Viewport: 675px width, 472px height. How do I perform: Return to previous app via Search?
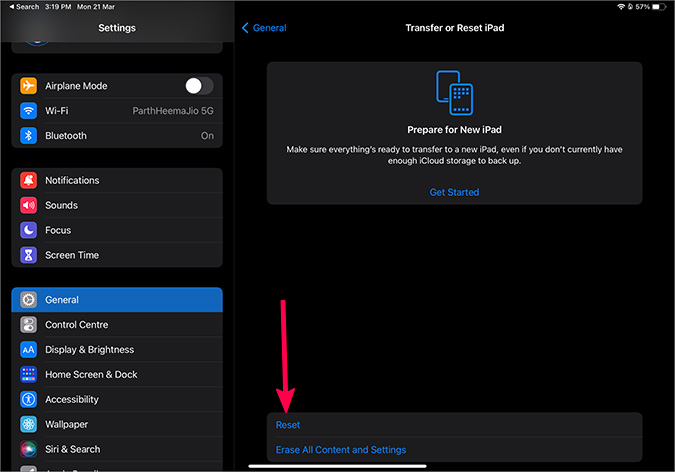pyautogui.click(x=24, y=7)
